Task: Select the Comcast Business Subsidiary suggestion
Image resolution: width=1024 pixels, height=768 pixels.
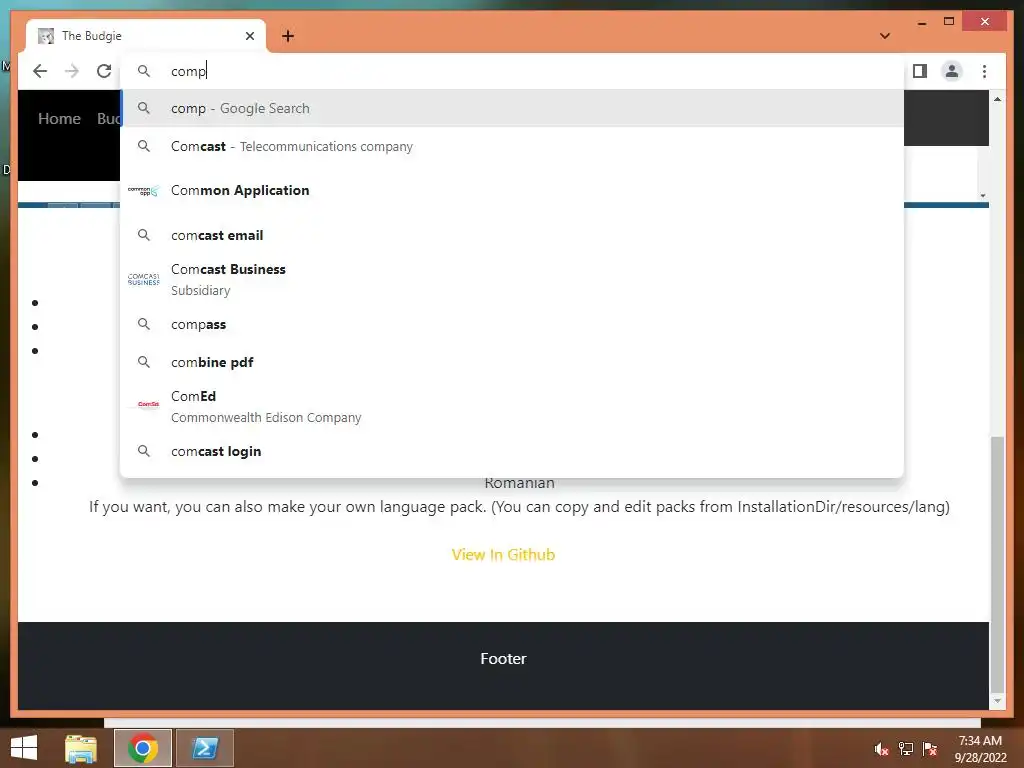Action: pyautogui.click(x=512, y=280)
